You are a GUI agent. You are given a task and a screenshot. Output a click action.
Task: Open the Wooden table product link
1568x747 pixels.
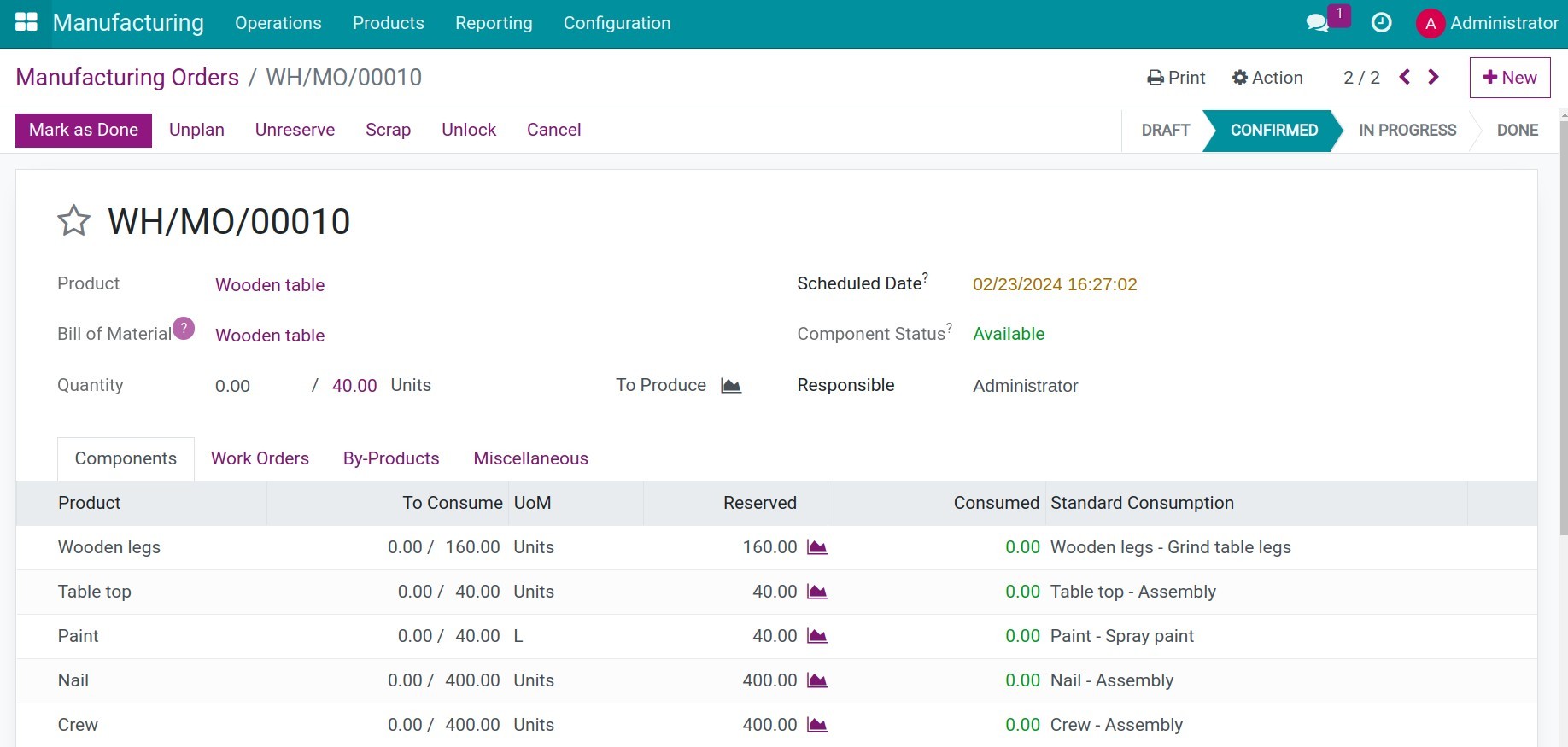[270, 285]
